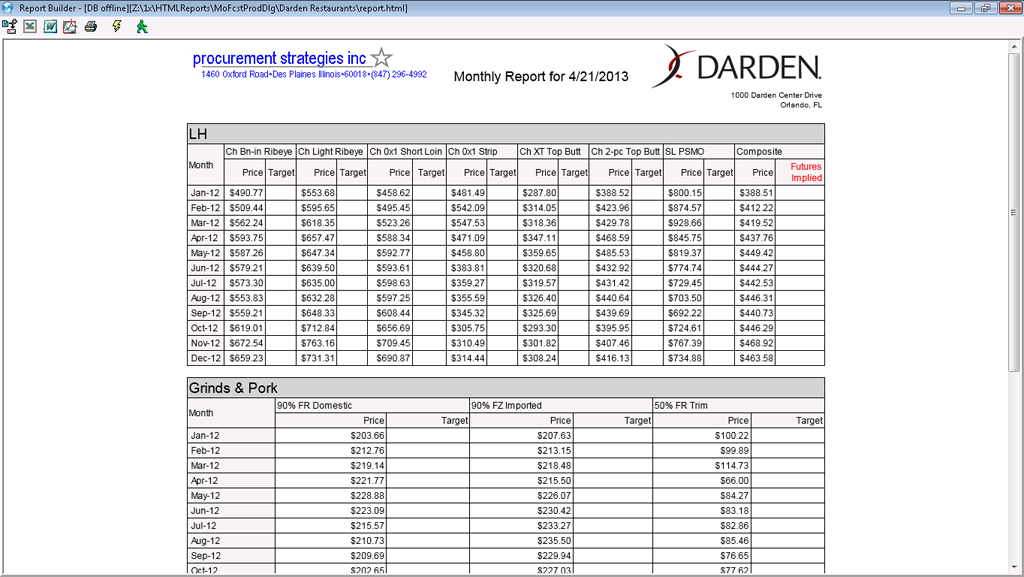Restore down the Report Builder window
The image size is (1024, 577).
985,8
